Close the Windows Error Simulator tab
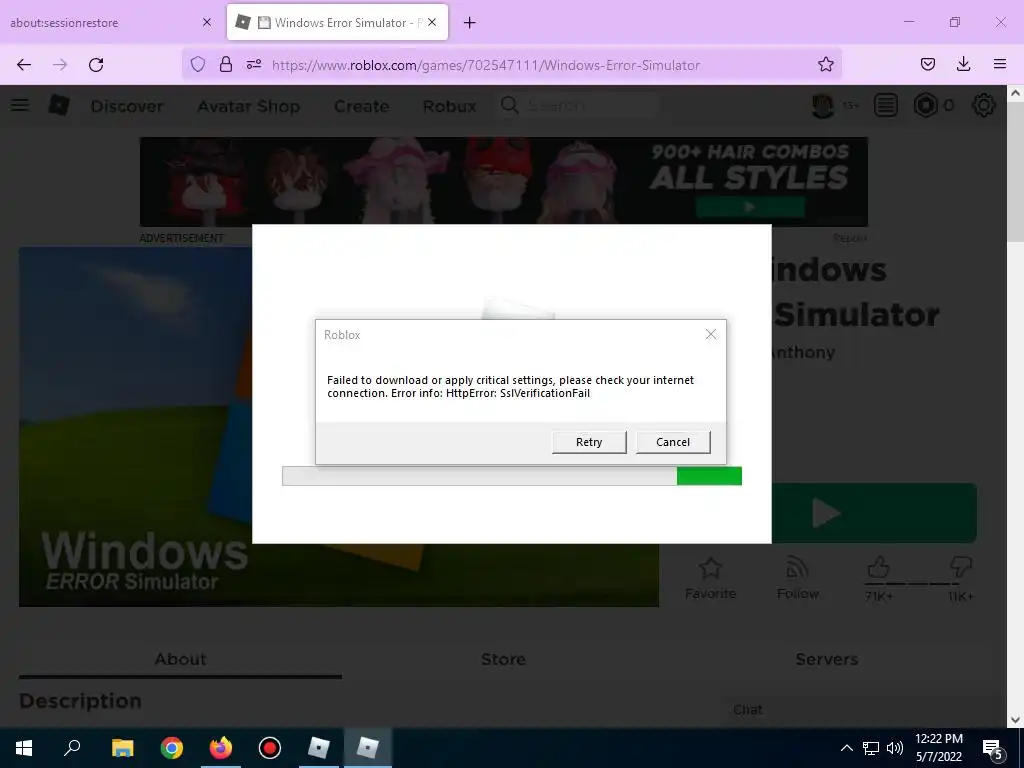 [x=432, y=23]
